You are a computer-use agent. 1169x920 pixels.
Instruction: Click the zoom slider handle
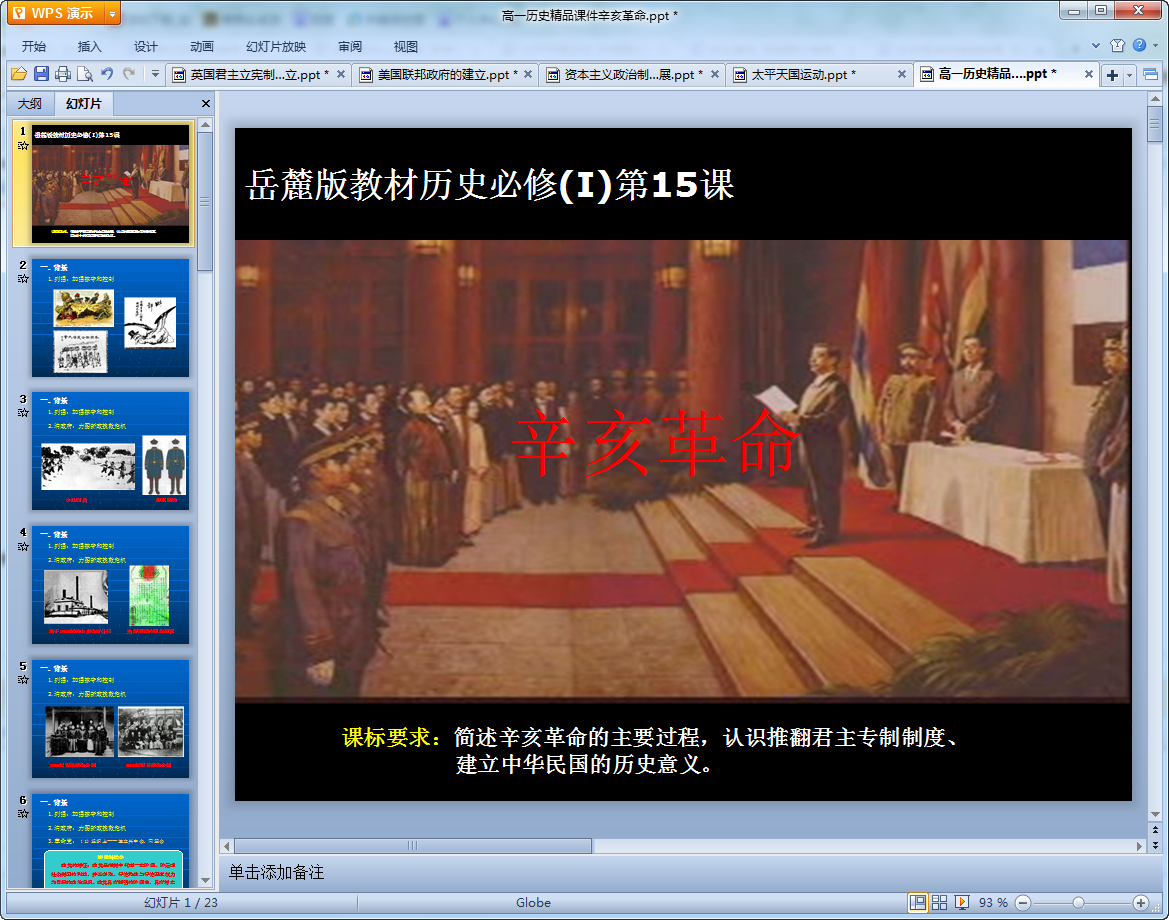click(1078, 903)
